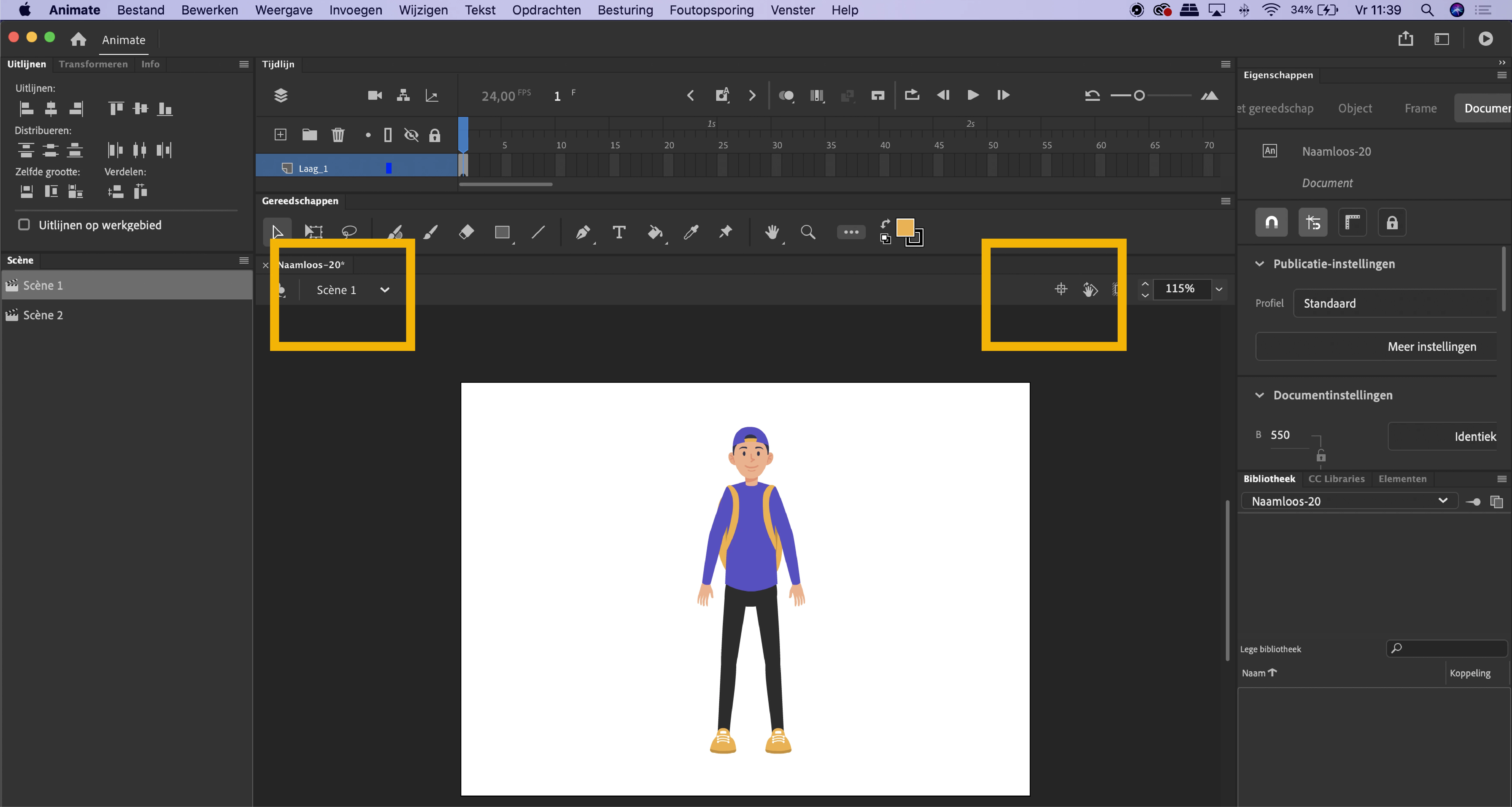Delete layer with trash icon
The height and width of the screenshot is (807, 1512).
click(338, 135)
